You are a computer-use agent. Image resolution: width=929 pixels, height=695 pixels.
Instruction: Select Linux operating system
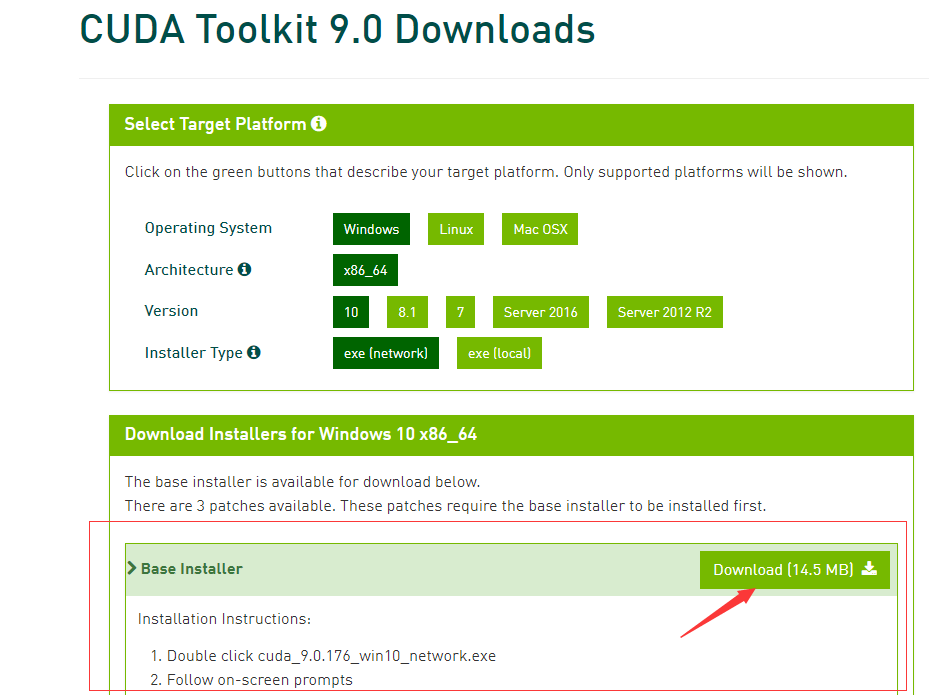456,229
